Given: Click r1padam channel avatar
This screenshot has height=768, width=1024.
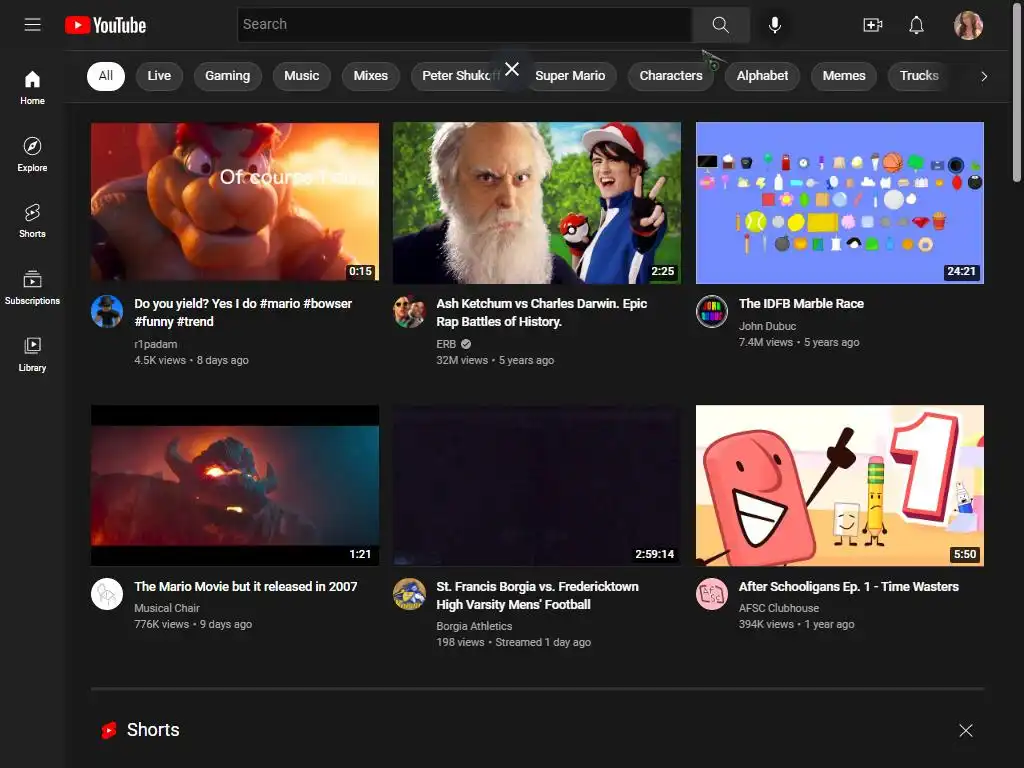Looking at the screenshot, I should [107, 312].
